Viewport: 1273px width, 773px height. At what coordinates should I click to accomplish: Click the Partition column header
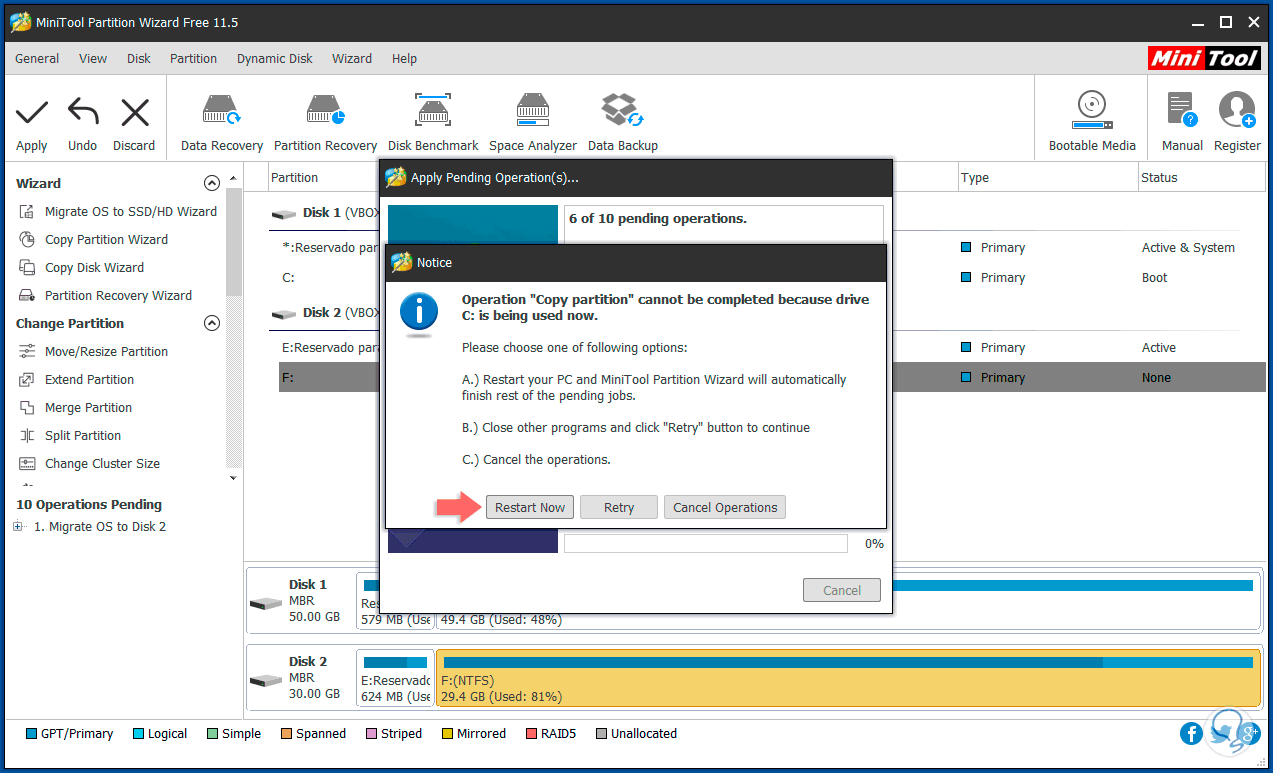point(294,177)
